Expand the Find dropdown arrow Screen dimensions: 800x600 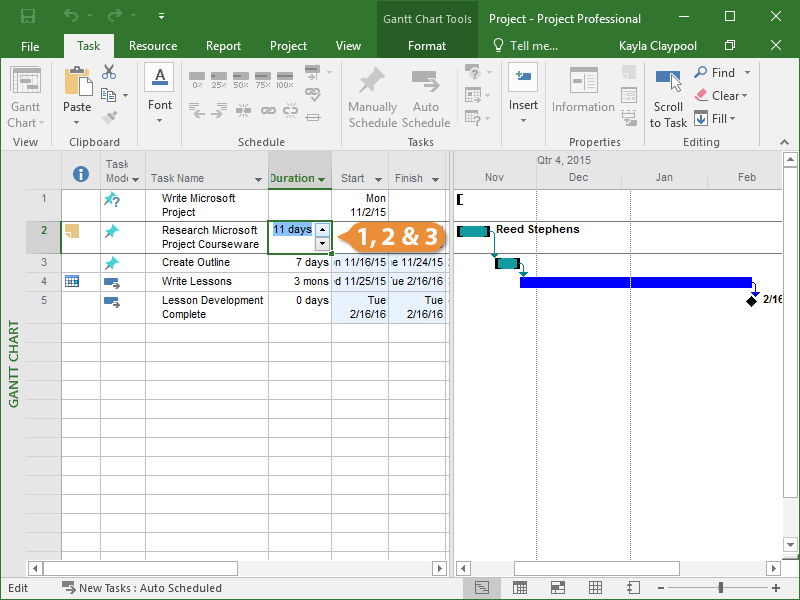tap(747, 73)
